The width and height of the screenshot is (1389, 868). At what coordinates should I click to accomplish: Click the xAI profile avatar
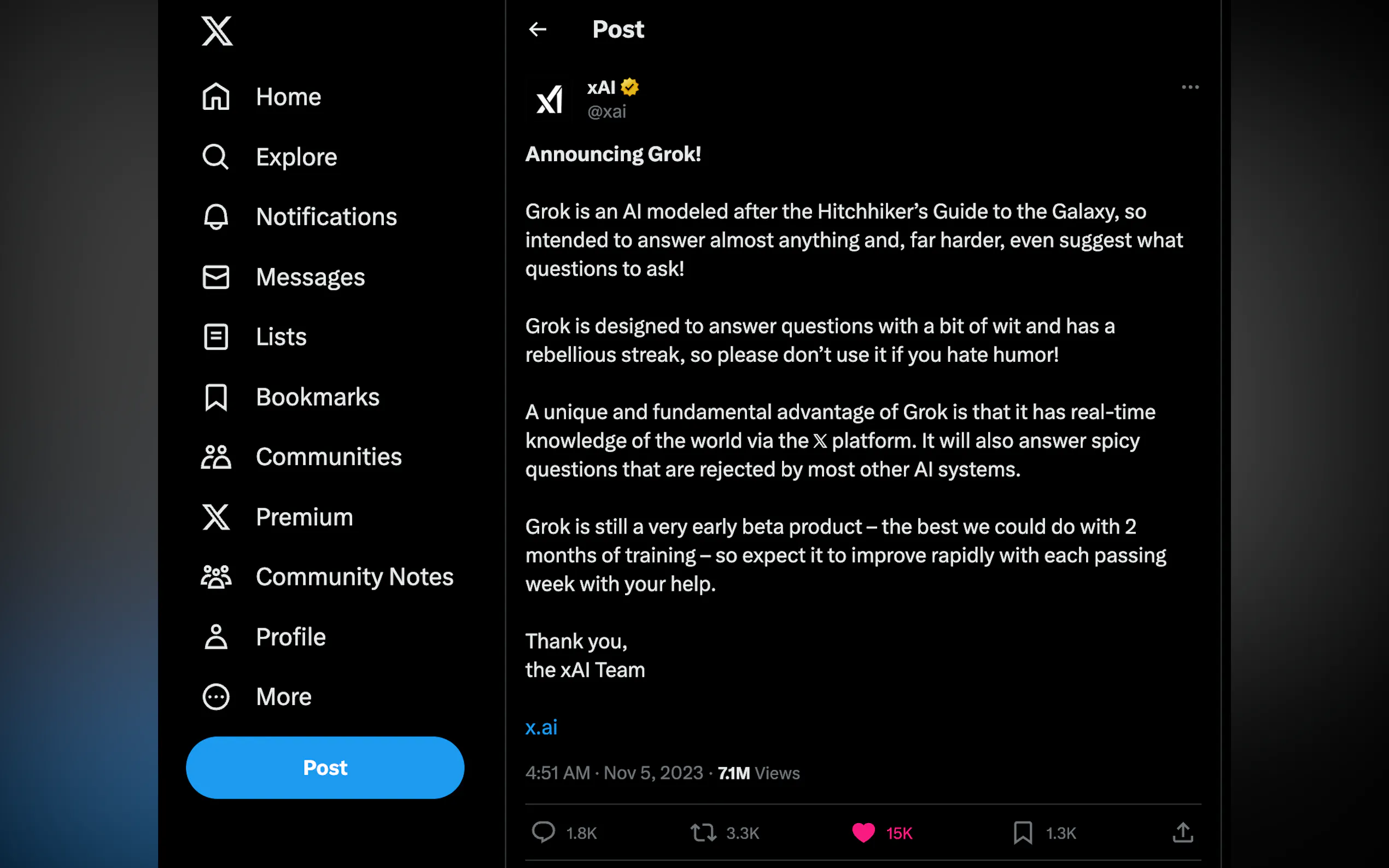549,99
